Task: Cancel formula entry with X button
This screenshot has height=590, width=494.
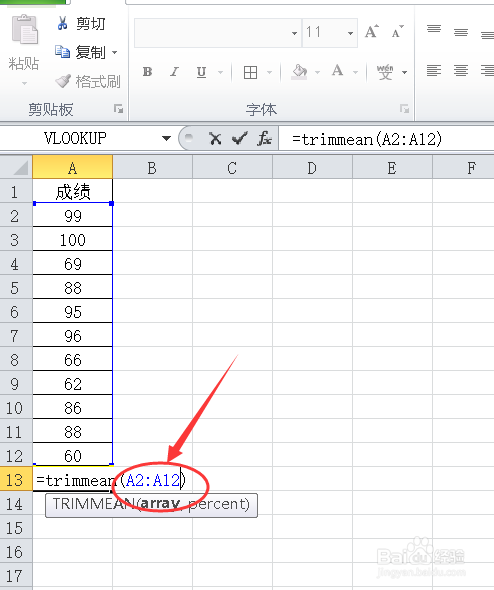Action: click(x=215, y=138)
